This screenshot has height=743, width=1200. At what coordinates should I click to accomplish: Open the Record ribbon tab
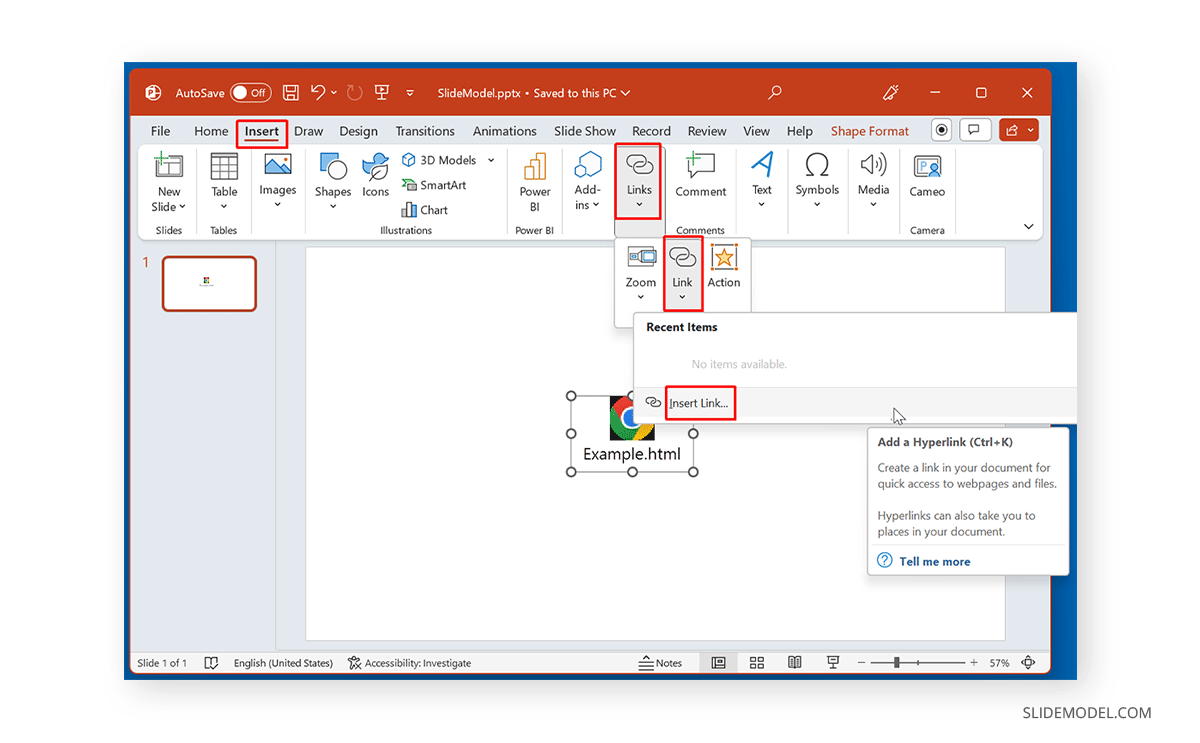pos(651,130)
